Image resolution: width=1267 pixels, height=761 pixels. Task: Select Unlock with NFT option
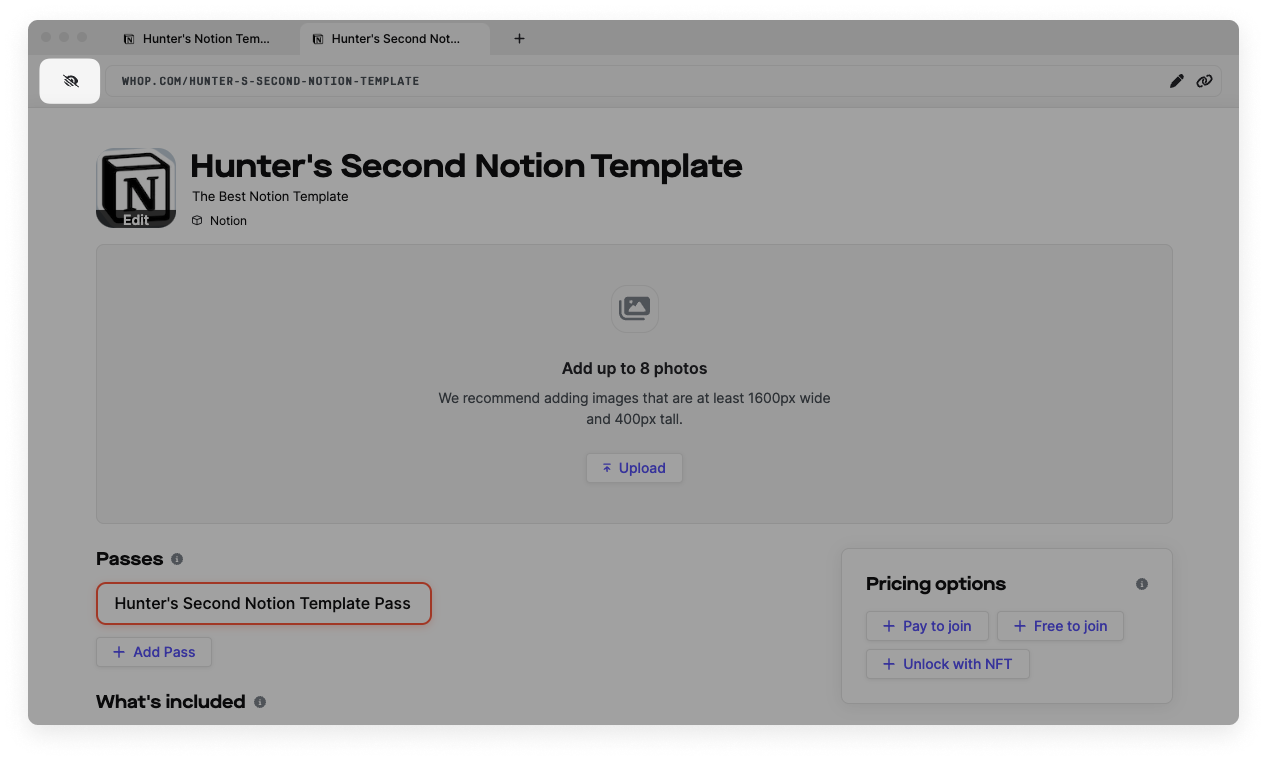[x=947, y=664]
